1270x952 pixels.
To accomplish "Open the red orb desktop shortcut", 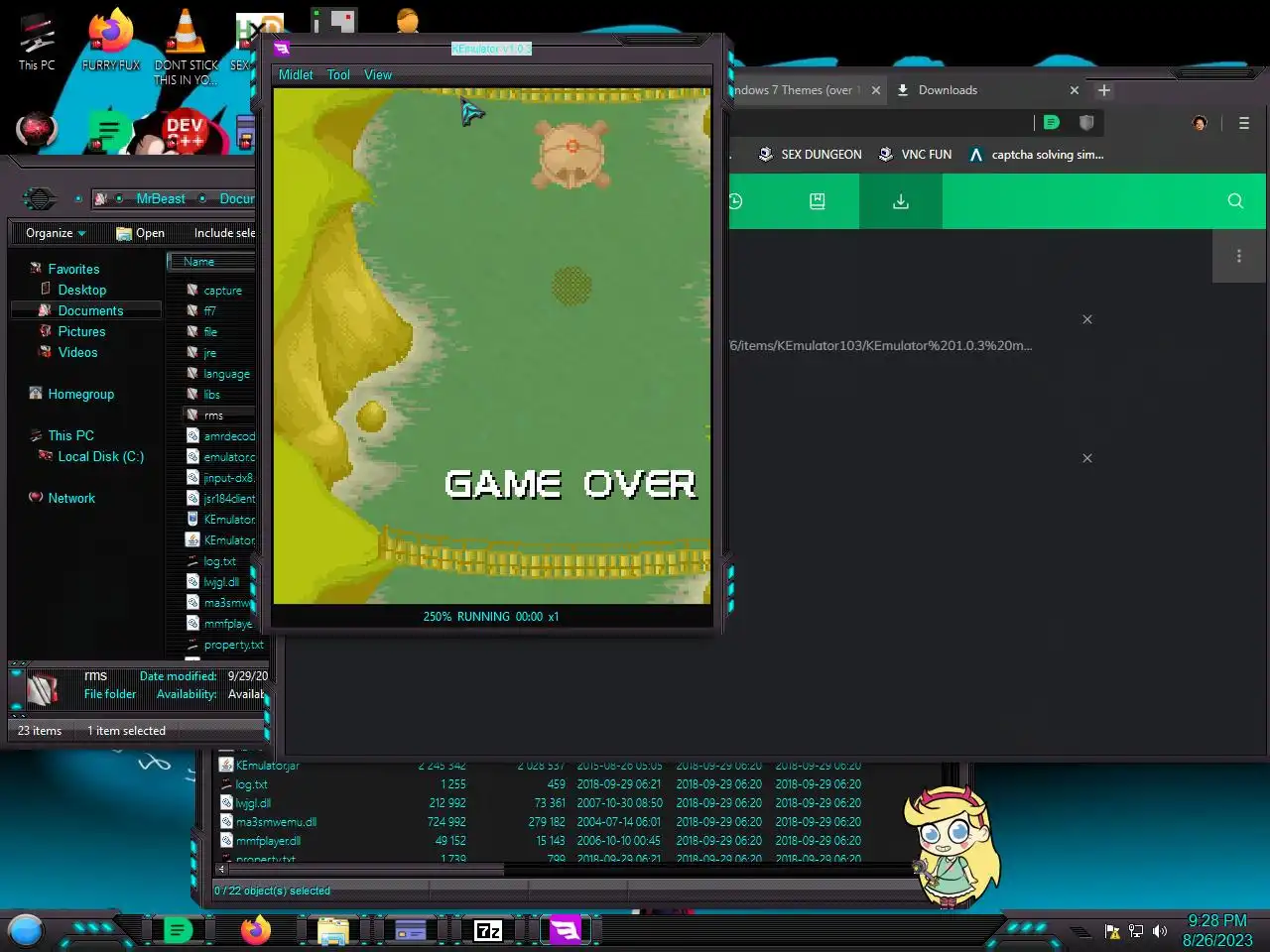I will [x=37, y=130].
